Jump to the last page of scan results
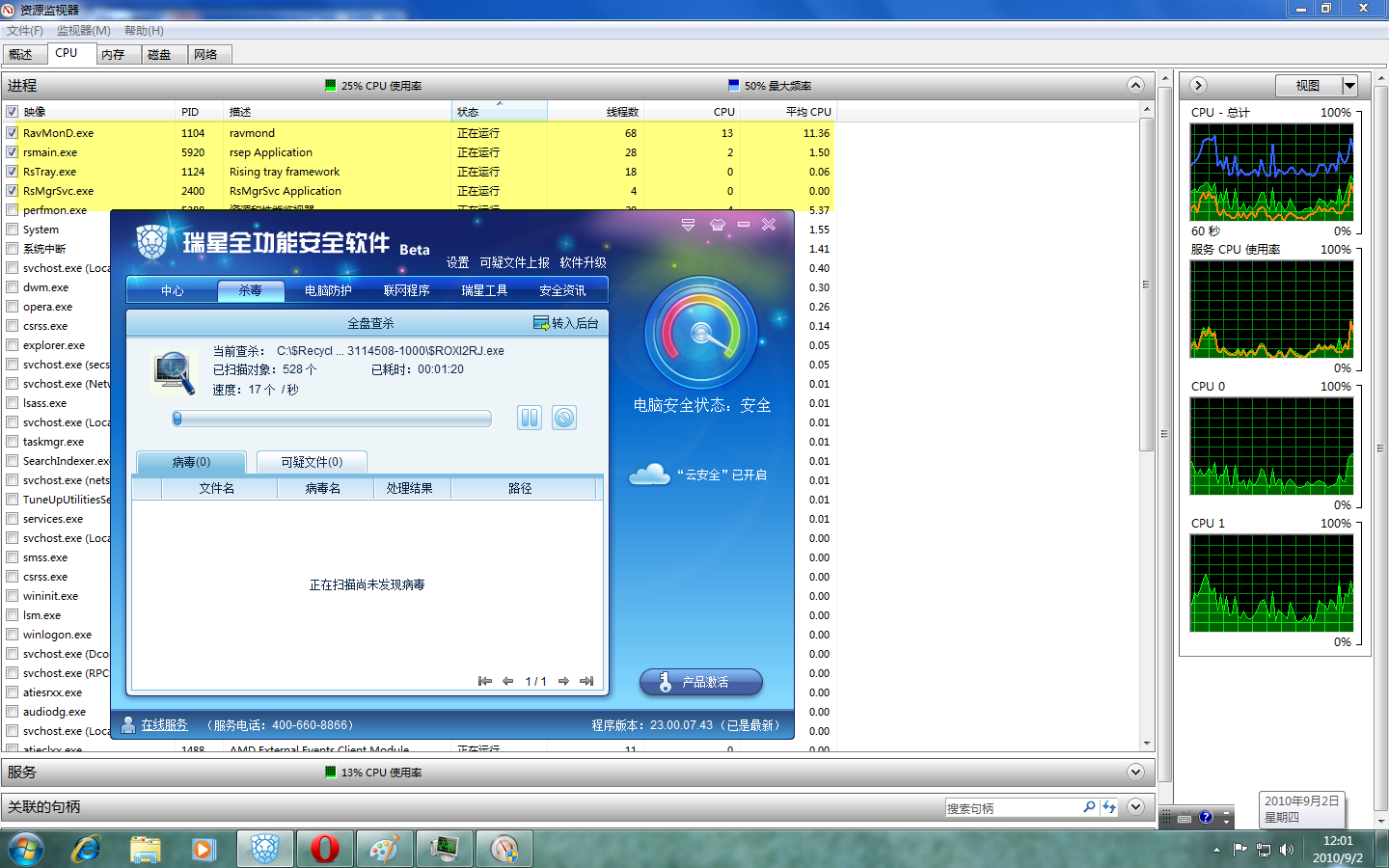The width and height of the screenshot is (1389, 868). pos(586,681)
